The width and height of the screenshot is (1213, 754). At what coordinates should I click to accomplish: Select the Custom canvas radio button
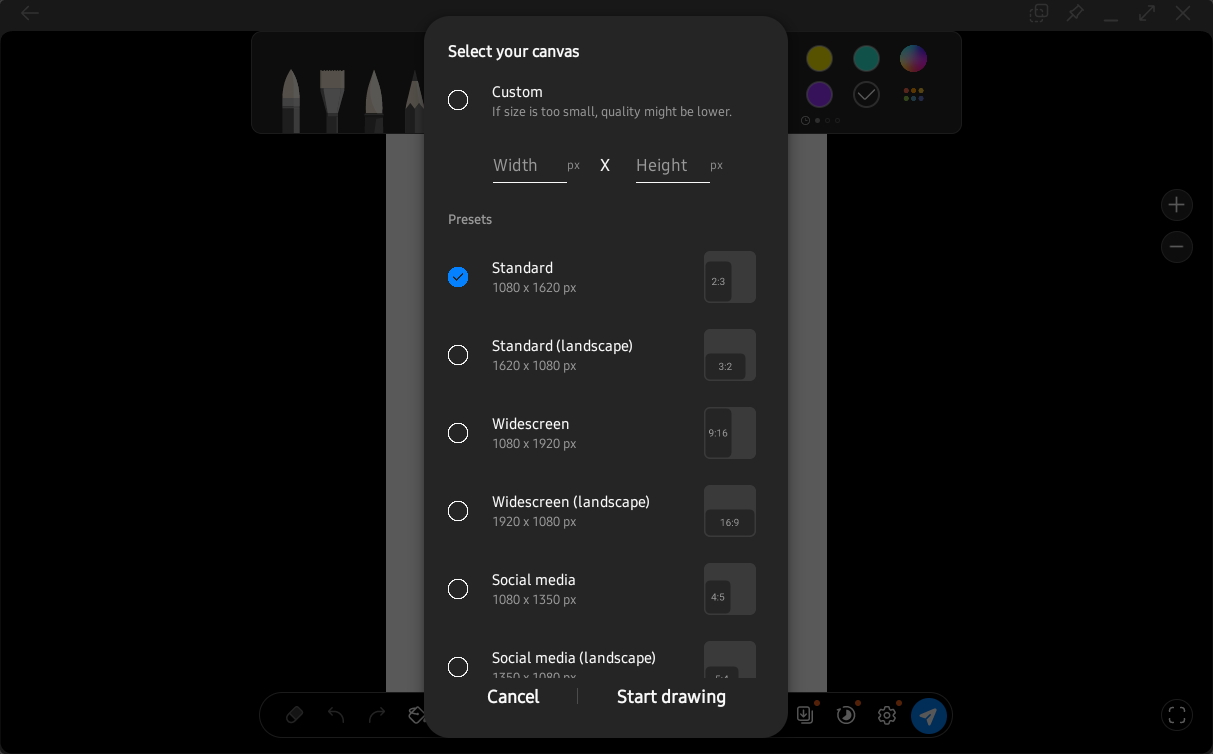(458, 100)
